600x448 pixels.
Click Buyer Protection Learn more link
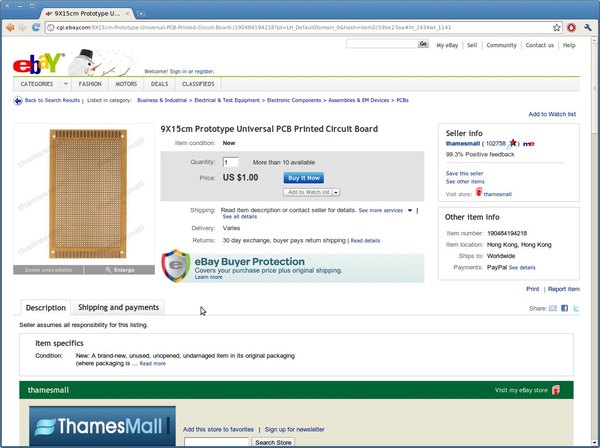[208, 277]
